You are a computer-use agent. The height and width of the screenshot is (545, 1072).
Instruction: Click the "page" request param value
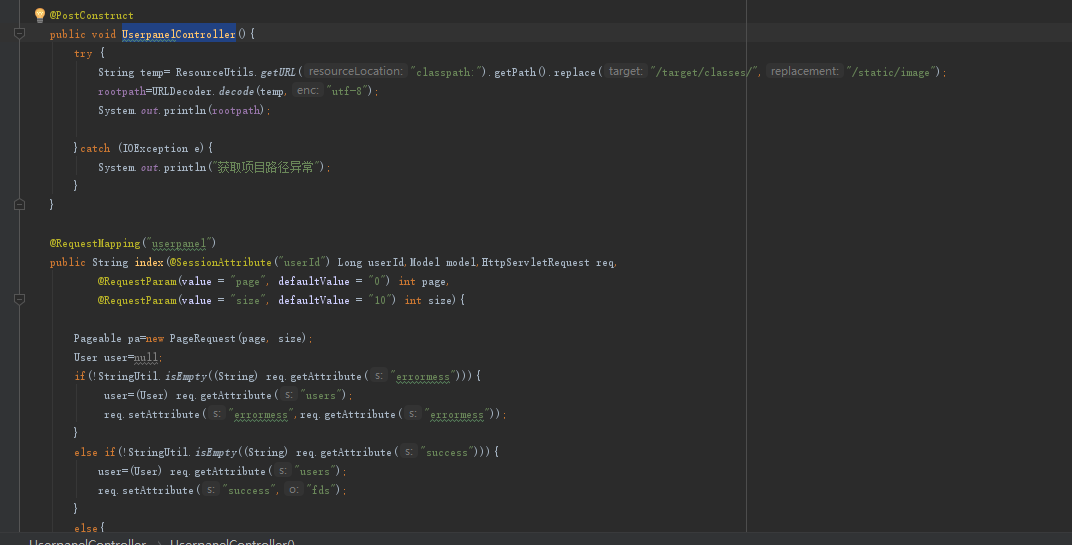[x=247, y=281]
